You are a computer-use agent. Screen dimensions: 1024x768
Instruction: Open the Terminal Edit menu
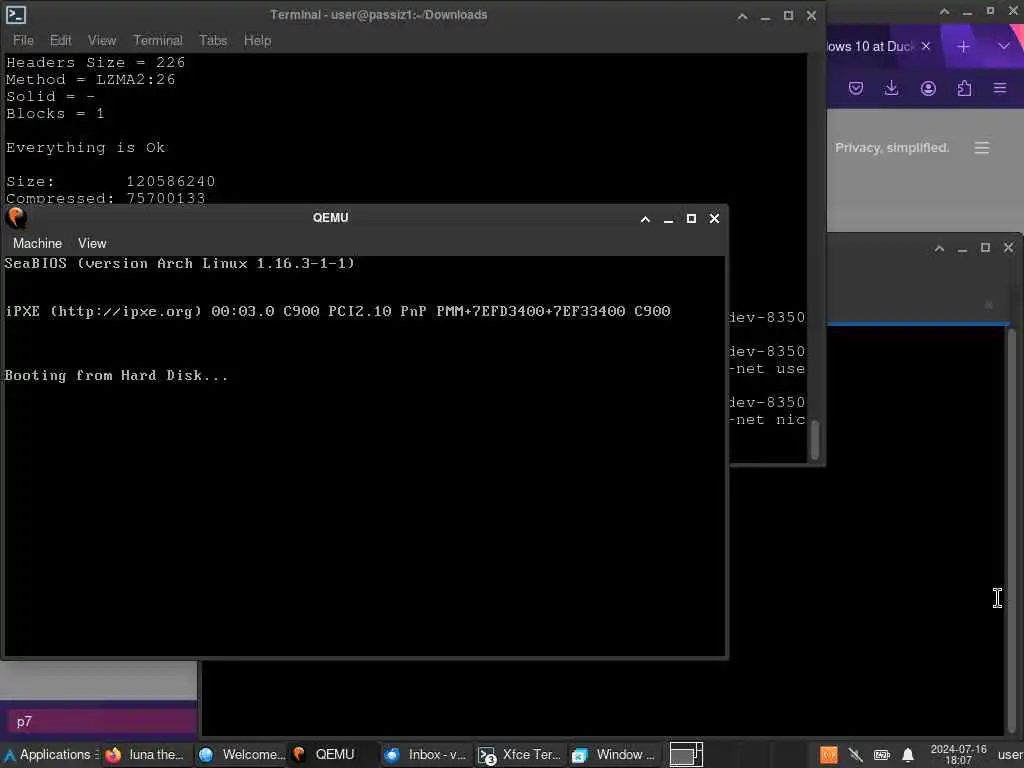pyautogui.click(x=61, y=40)
